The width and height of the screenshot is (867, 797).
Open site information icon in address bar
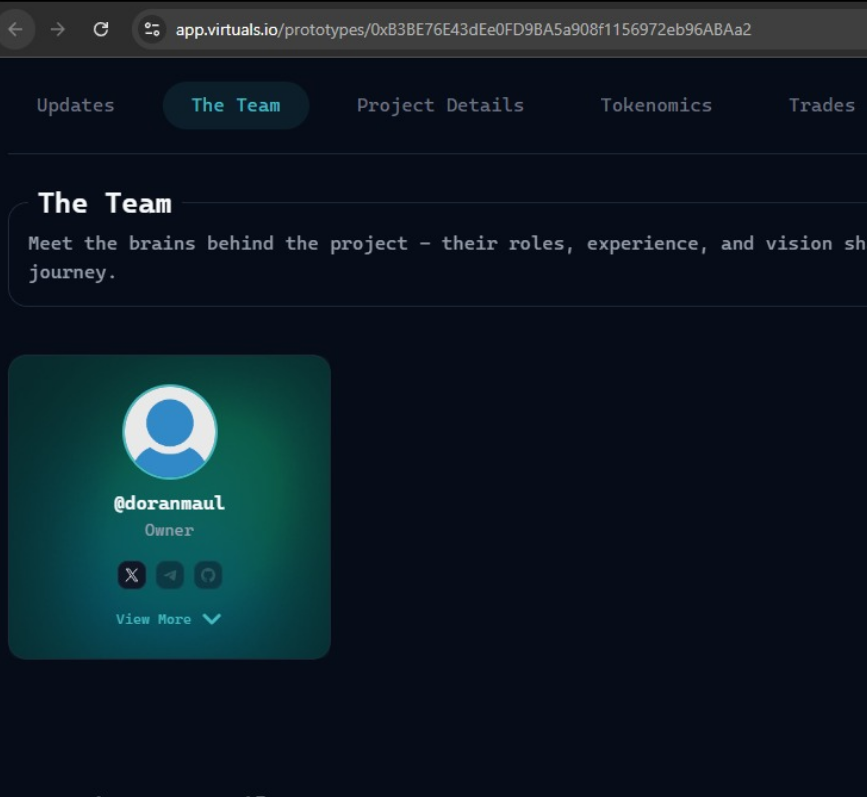152,29
